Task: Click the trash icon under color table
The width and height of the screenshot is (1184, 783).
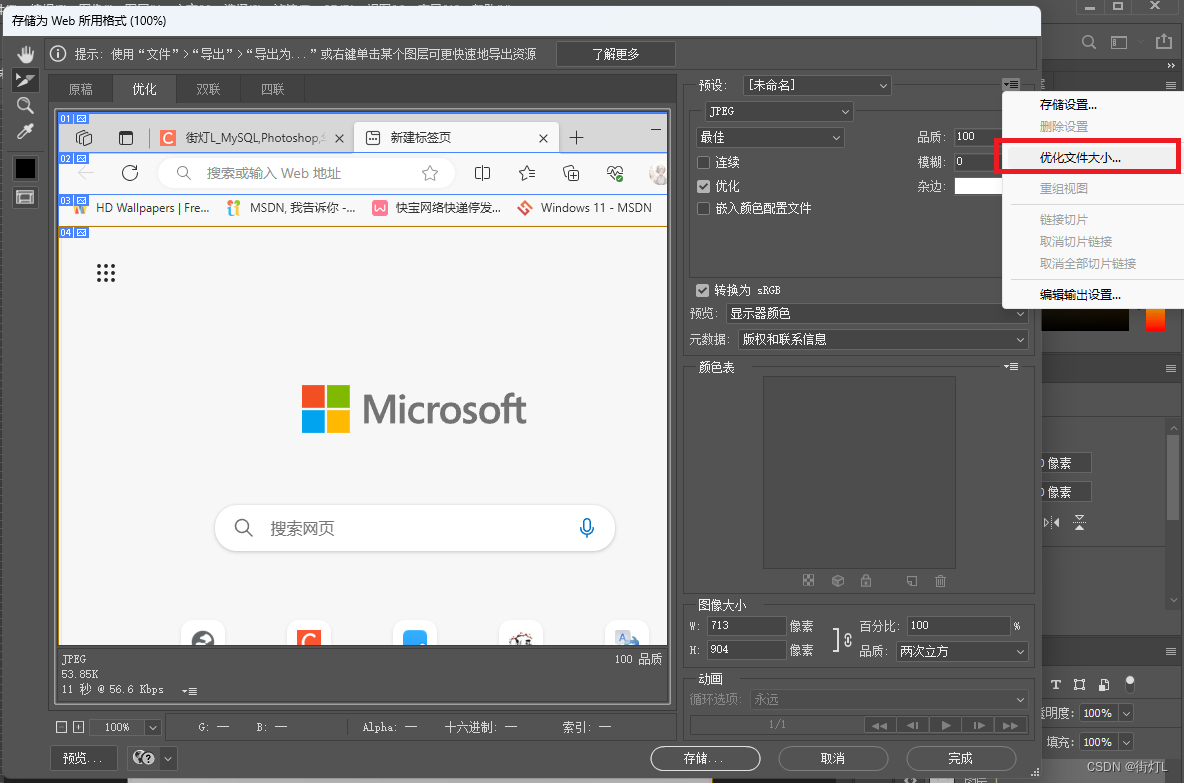Action: coord(940,580)
